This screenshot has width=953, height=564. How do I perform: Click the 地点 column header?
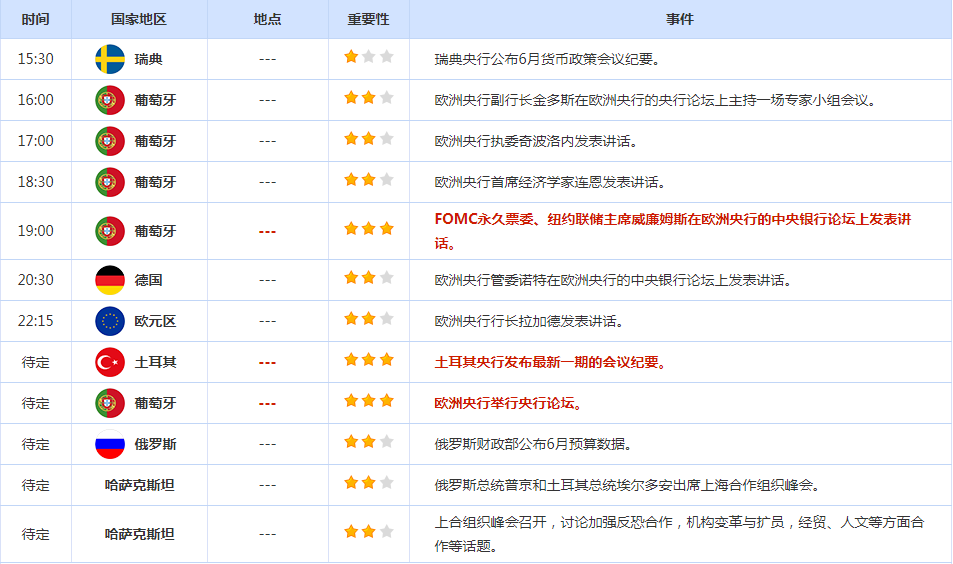click(267, 19)
